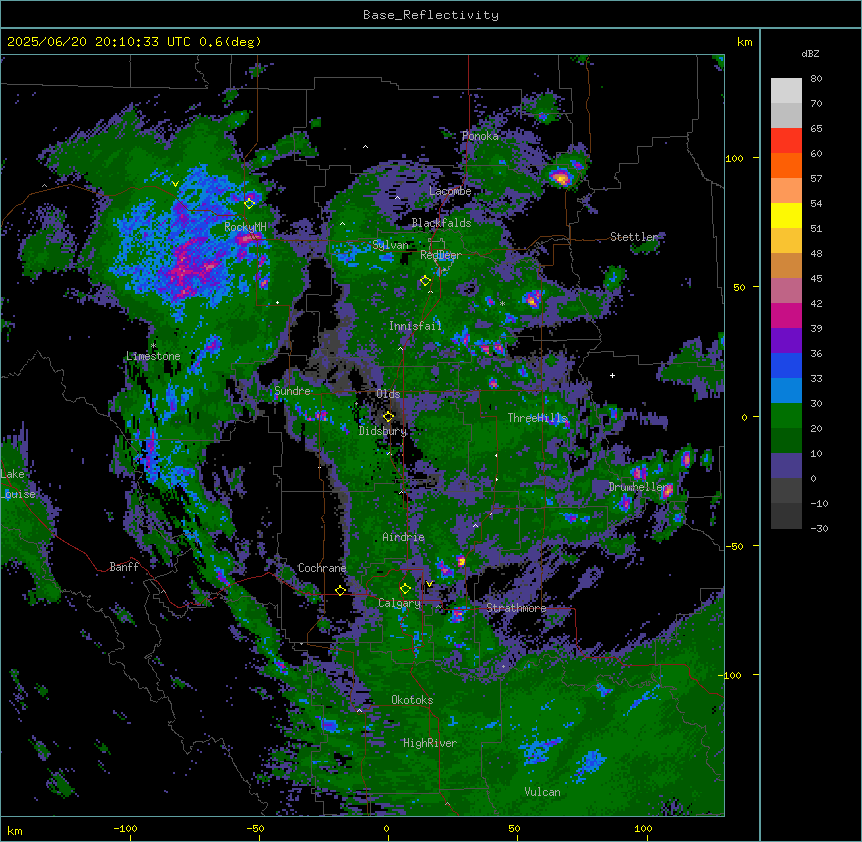862x842 pixels.
Task: Click the Calgary city label
Action: [x=399, y=603]
